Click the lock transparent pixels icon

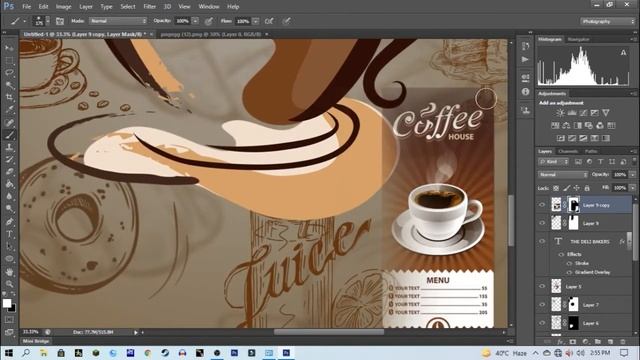(556, 188)
